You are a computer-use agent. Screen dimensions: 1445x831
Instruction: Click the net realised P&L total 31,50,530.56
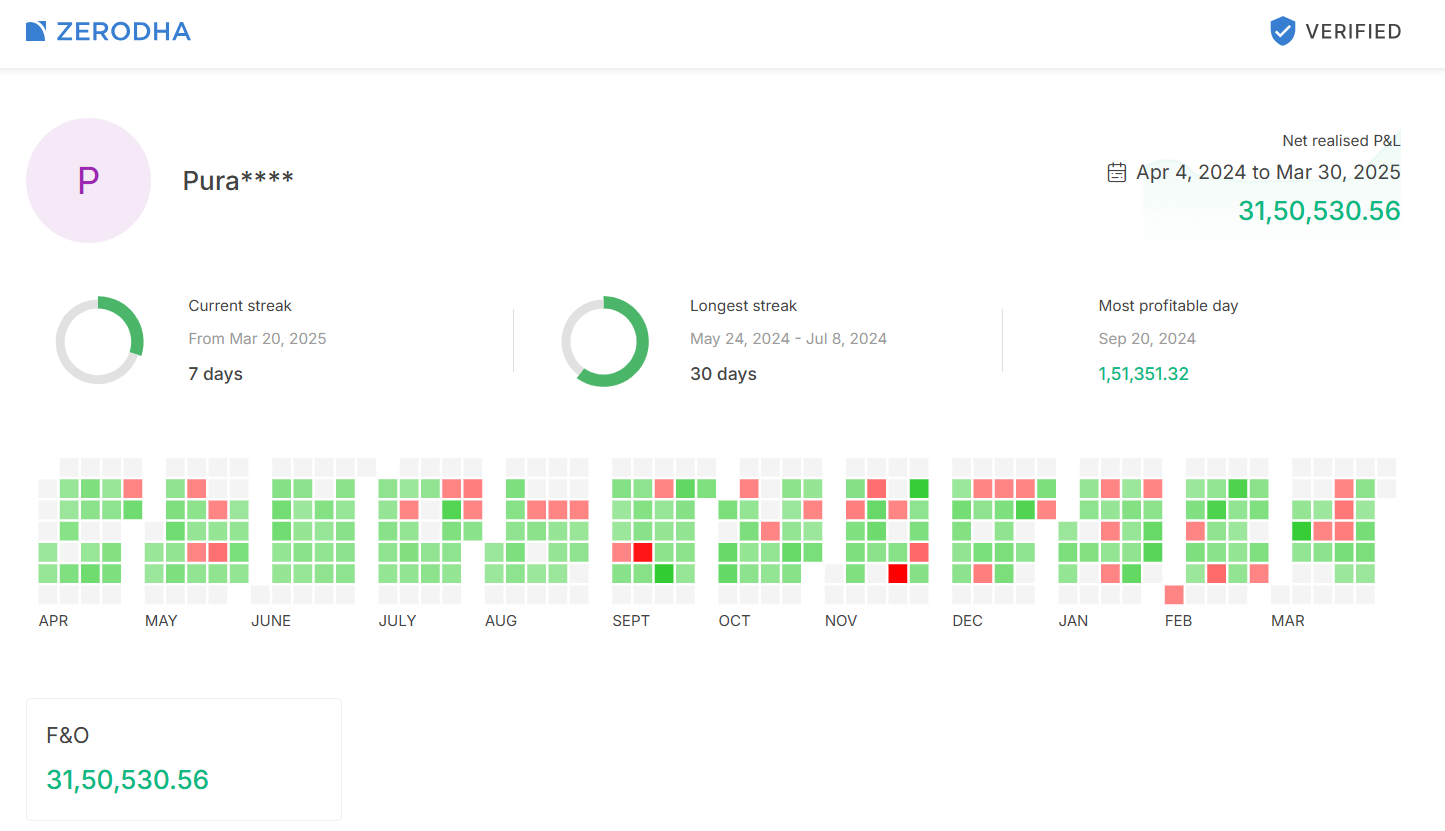(x=1319, y=211)
